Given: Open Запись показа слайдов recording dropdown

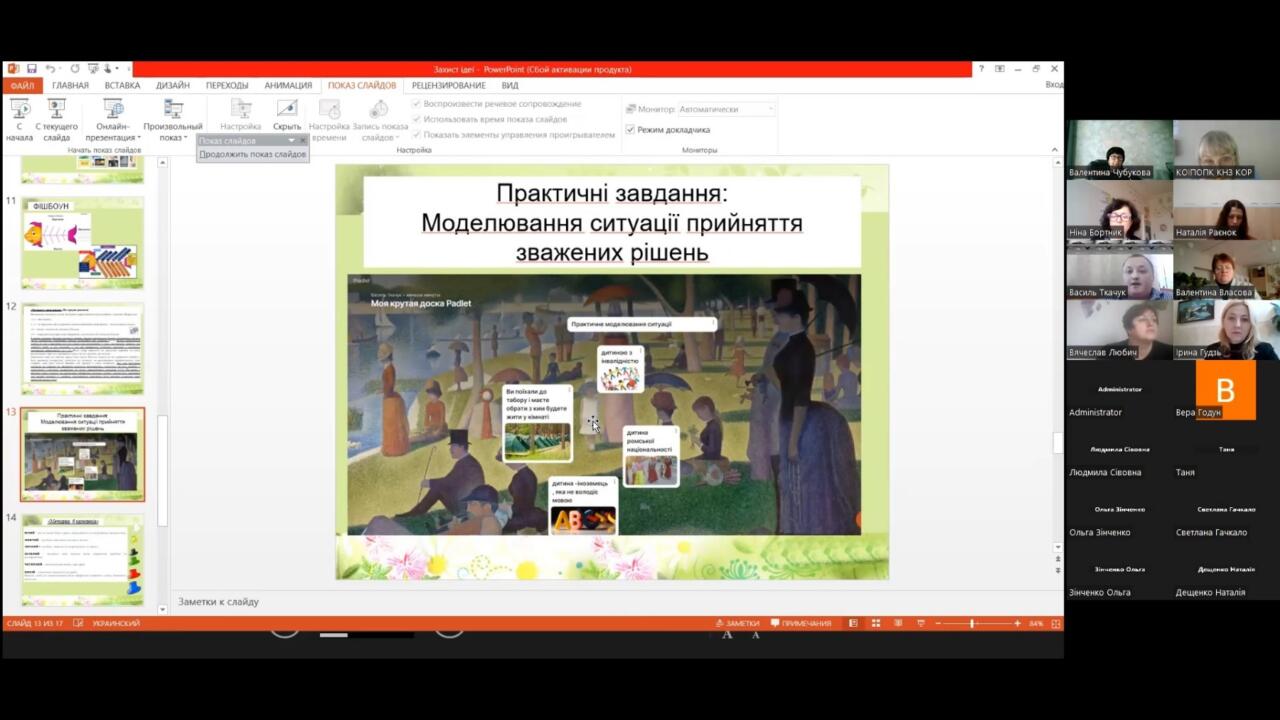Looking at the screenshot, I should pos(380,120).
